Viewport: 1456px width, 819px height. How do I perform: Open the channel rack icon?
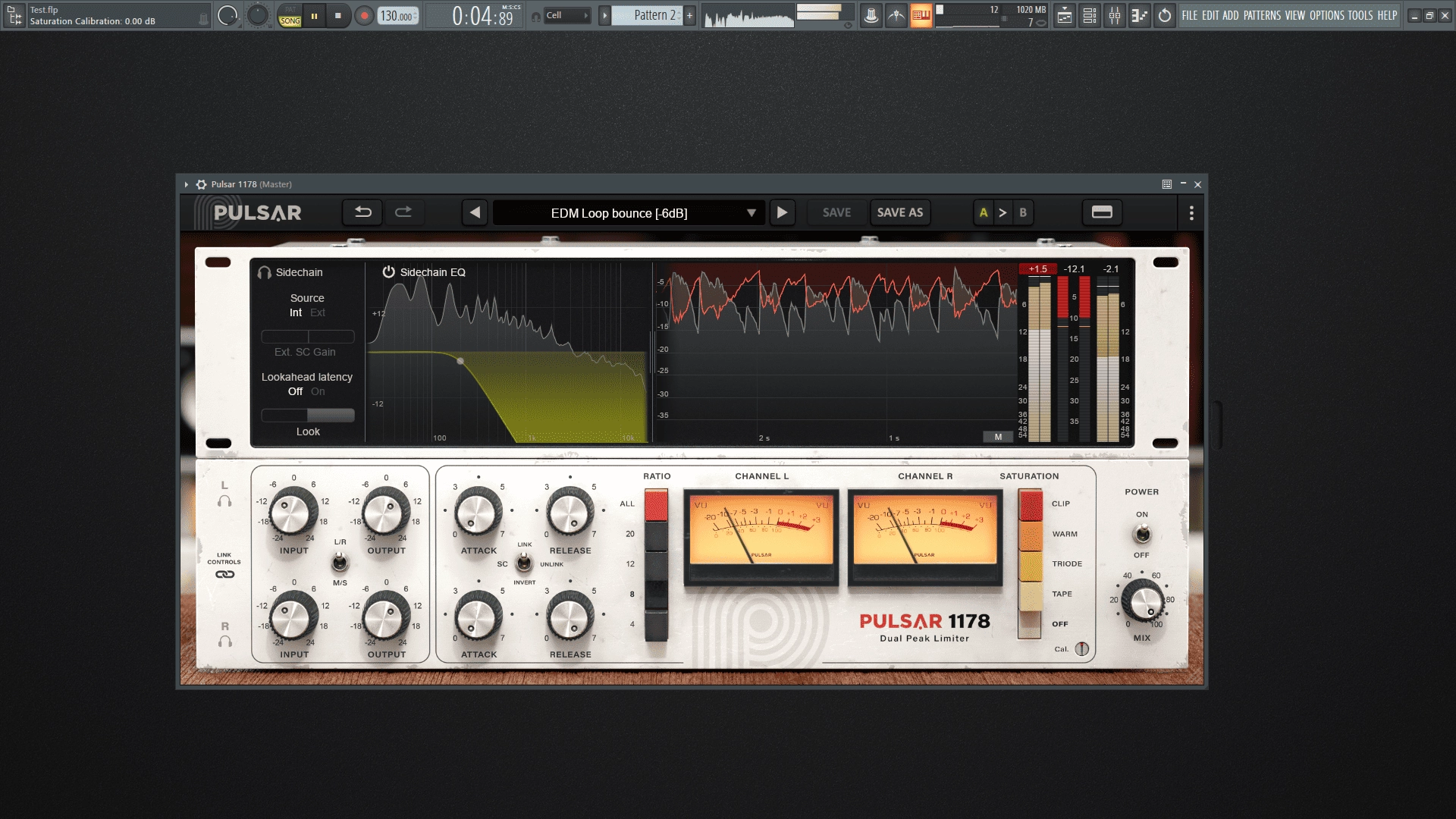(x=1090, y=15)
